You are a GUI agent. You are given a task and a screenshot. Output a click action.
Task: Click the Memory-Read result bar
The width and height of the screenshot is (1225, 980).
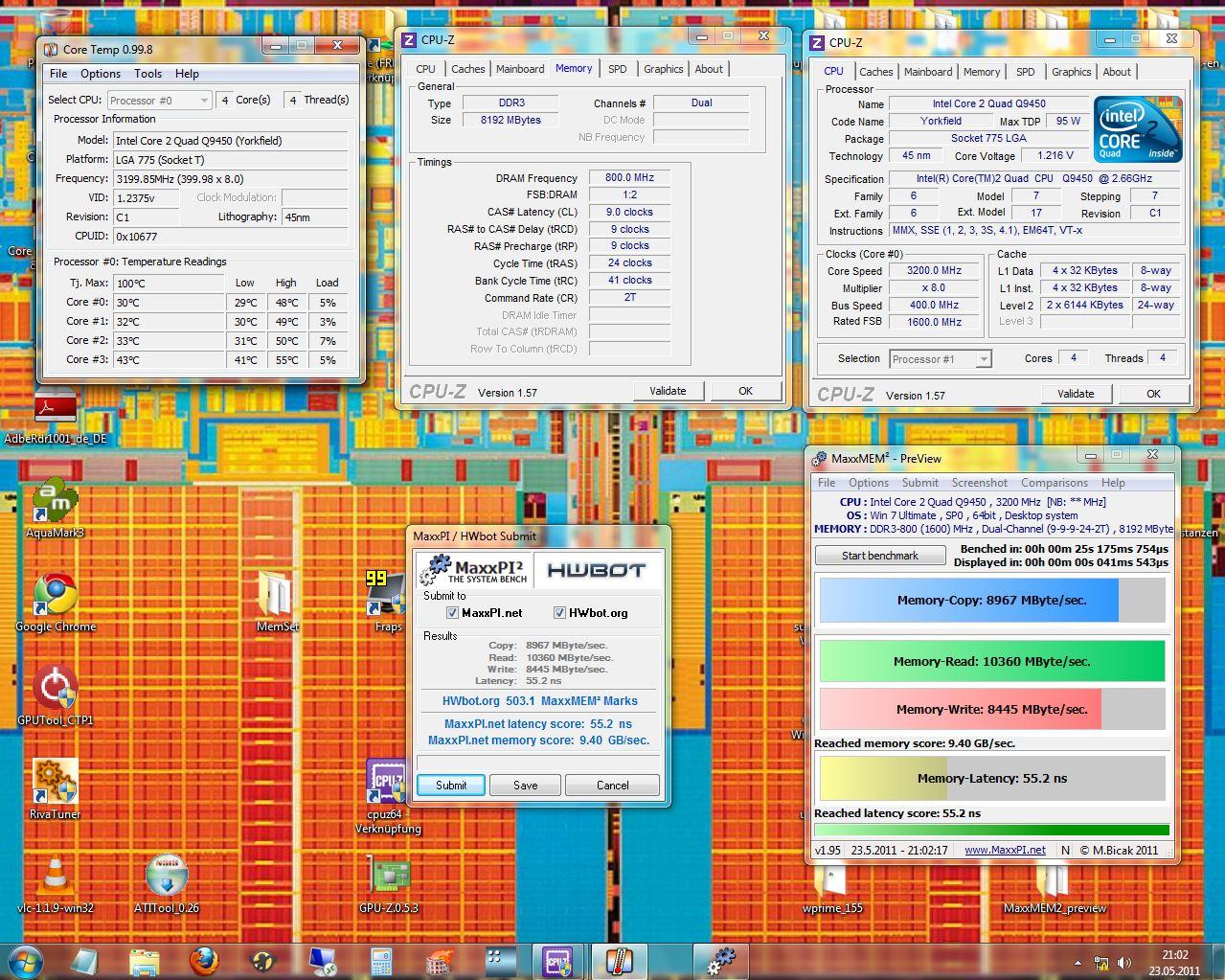point(992,662)
